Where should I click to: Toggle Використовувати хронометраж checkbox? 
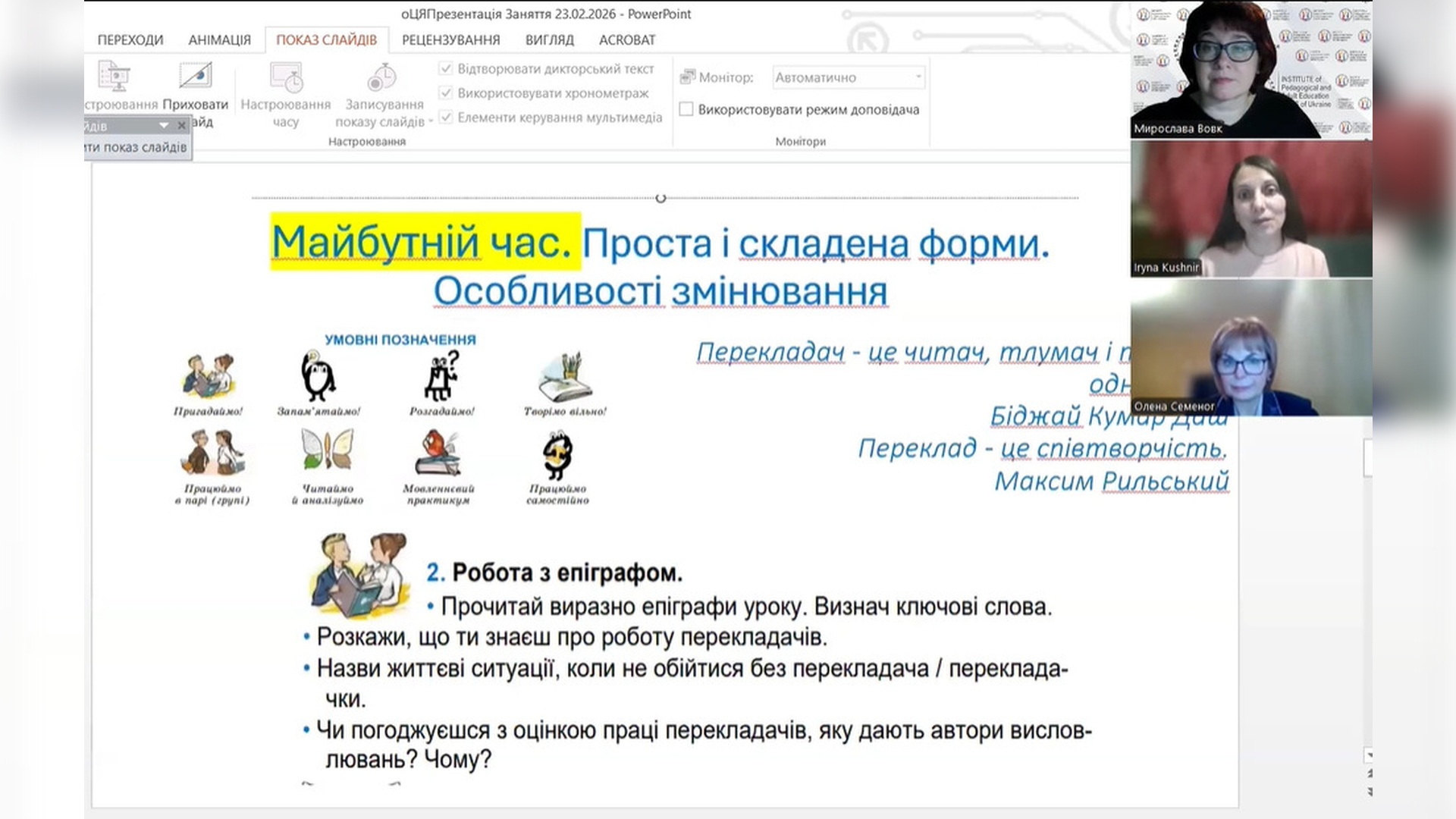[x=446, y=93]
